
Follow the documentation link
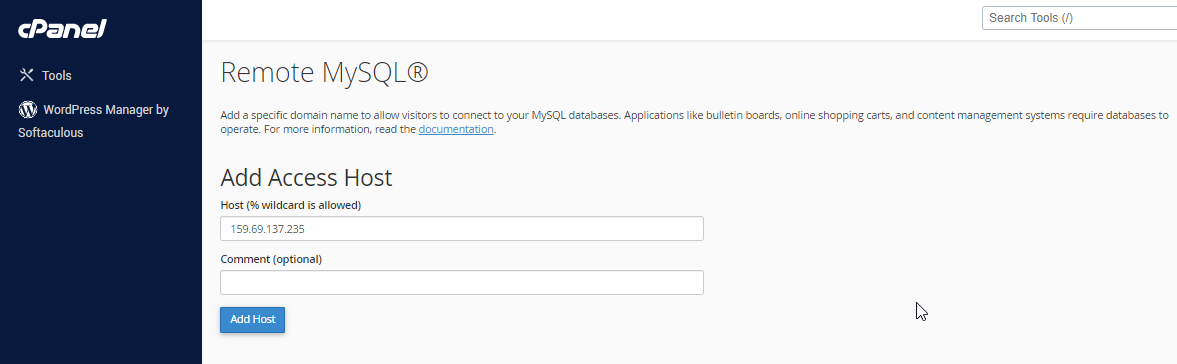coord(456,129)
